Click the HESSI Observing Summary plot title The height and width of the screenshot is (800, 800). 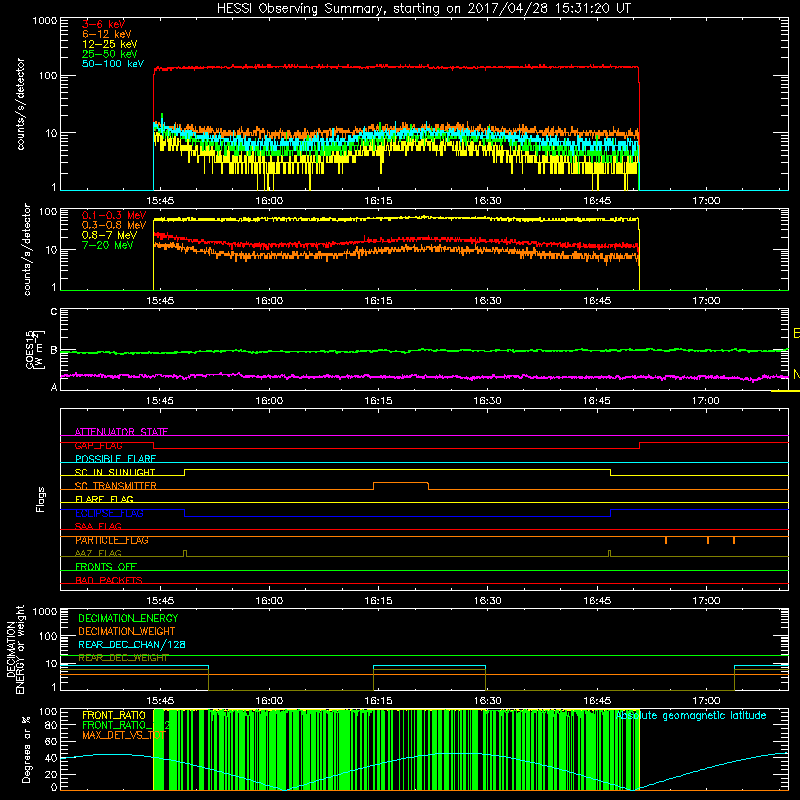coord(424,8)
